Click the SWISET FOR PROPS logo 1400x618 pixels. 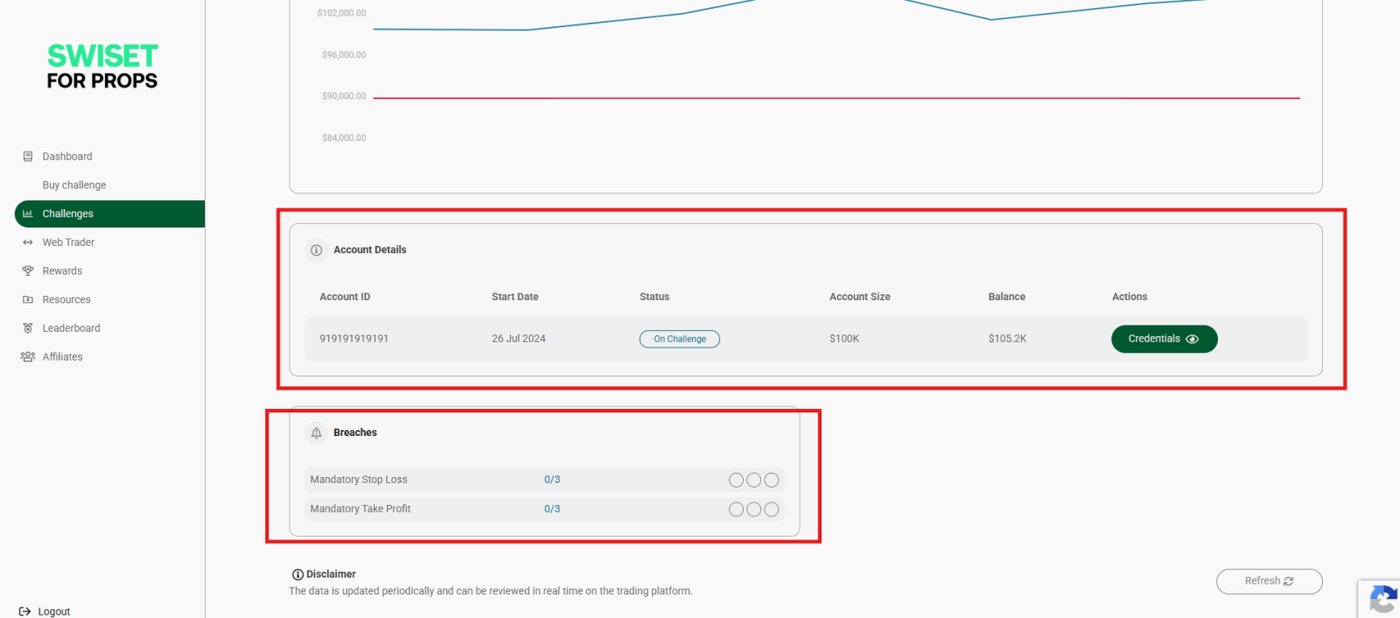tap(102, 67)
